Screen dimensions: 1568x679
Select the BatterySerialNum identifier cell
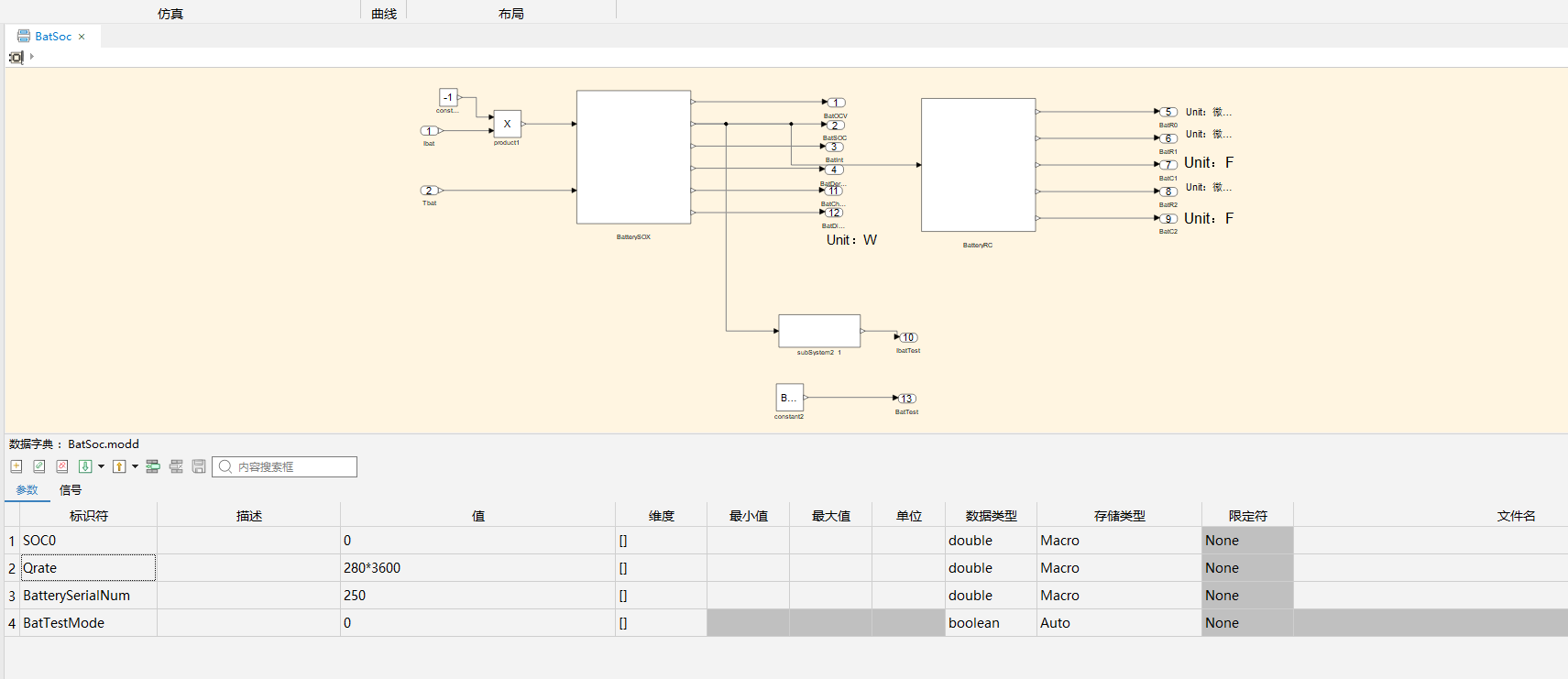[x=89, y=596]
